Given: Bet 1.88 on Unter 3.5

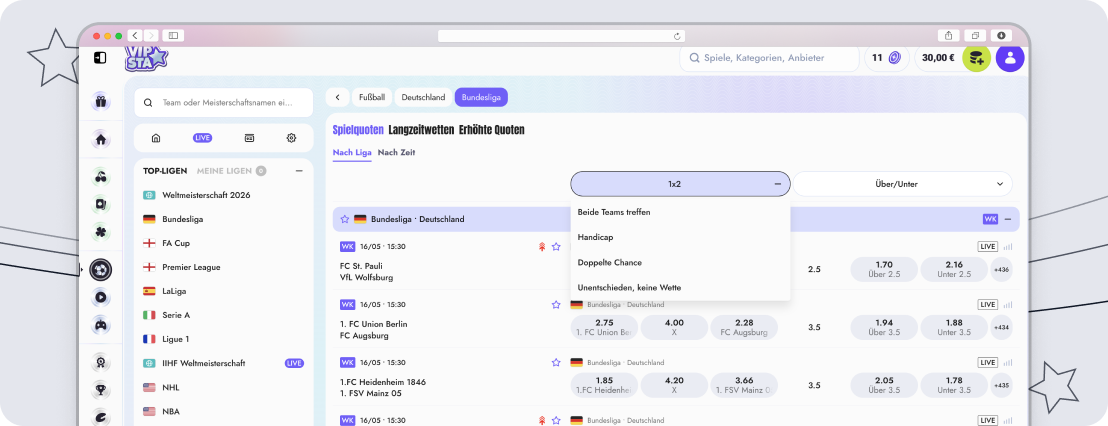Looking at the screenshot, I should pos(954,328).
